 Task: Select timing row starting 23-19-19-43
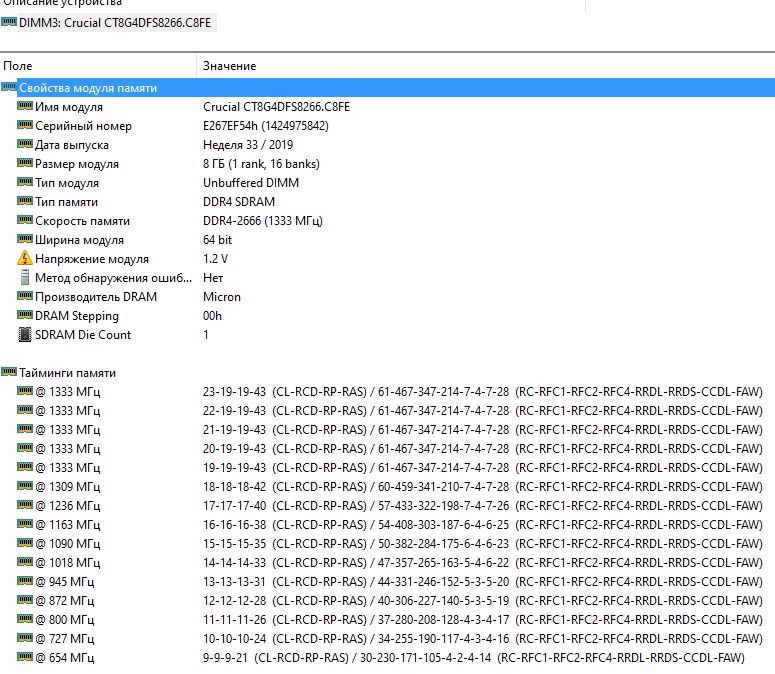[482, 392]
